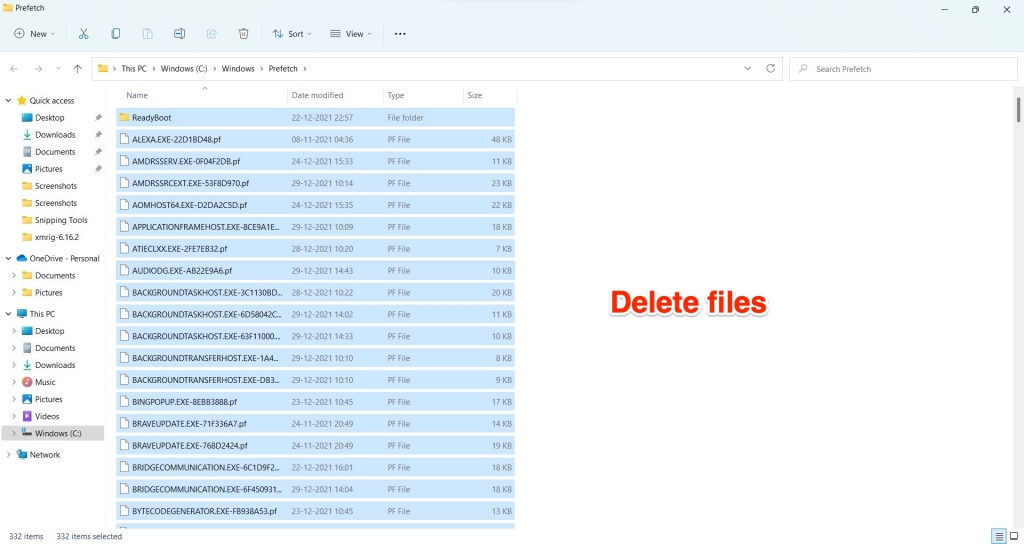1024x544 pixels.
Task: Open the New item dropdown
Action: [x=35, y=33]
